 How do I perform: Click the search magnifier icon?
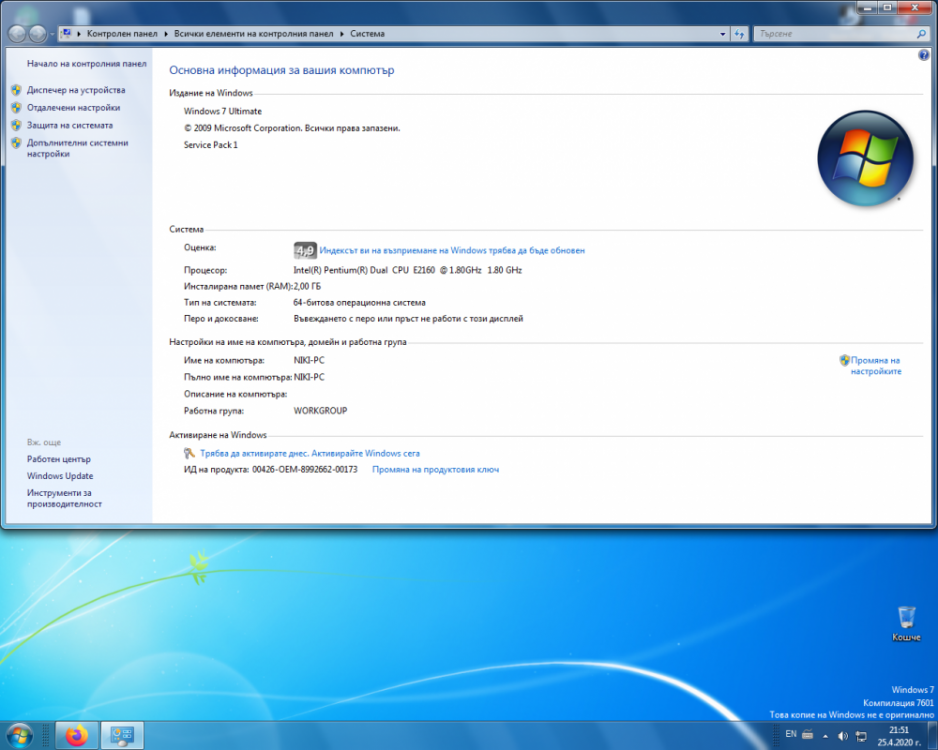pos(921,34)
